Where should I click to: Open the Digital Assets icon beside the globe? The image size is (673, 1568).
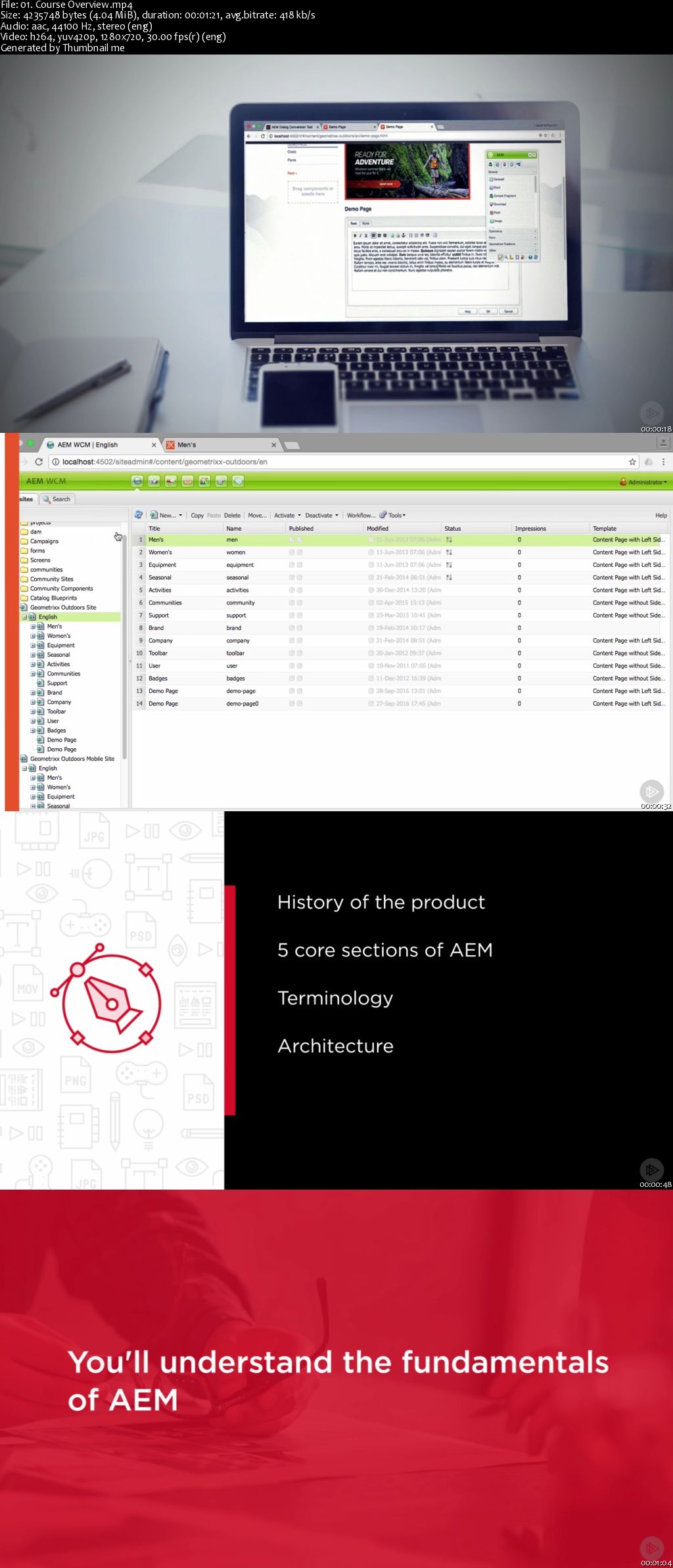point(154,482)
